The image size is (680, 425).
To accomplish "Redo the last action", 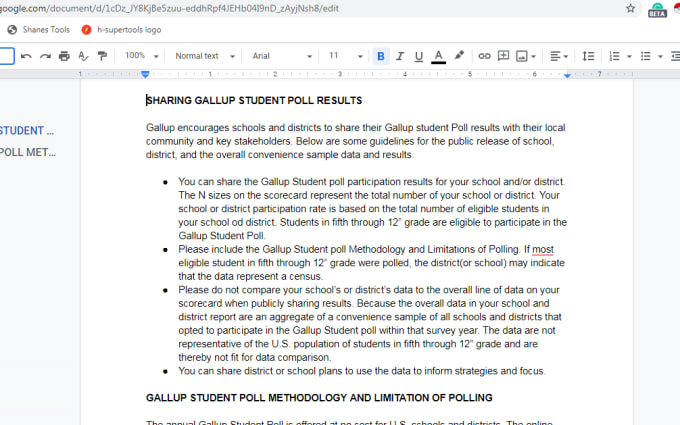I will [45, 56].
